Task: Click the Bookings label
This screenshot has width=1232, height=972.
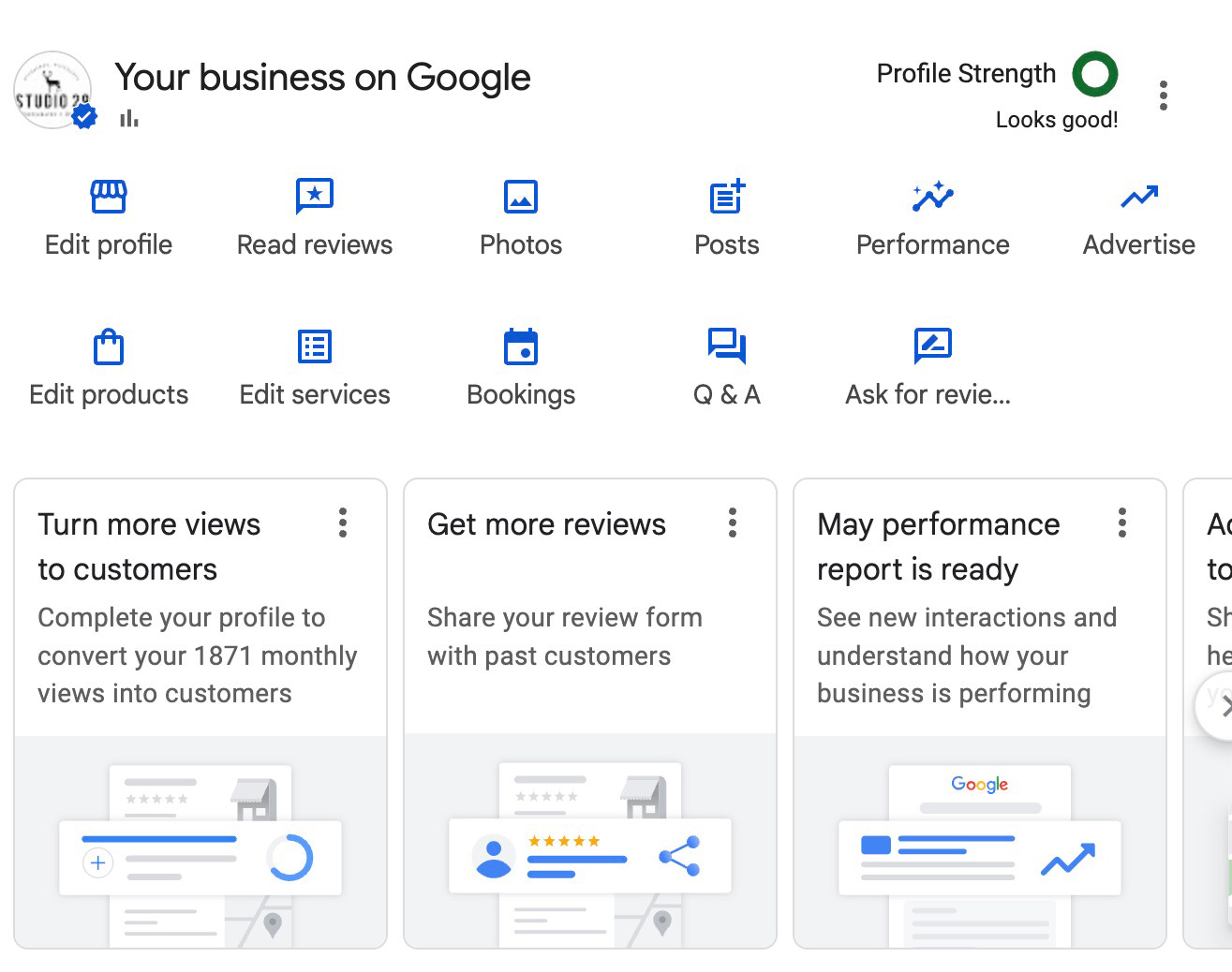Action: coord(521,394)
